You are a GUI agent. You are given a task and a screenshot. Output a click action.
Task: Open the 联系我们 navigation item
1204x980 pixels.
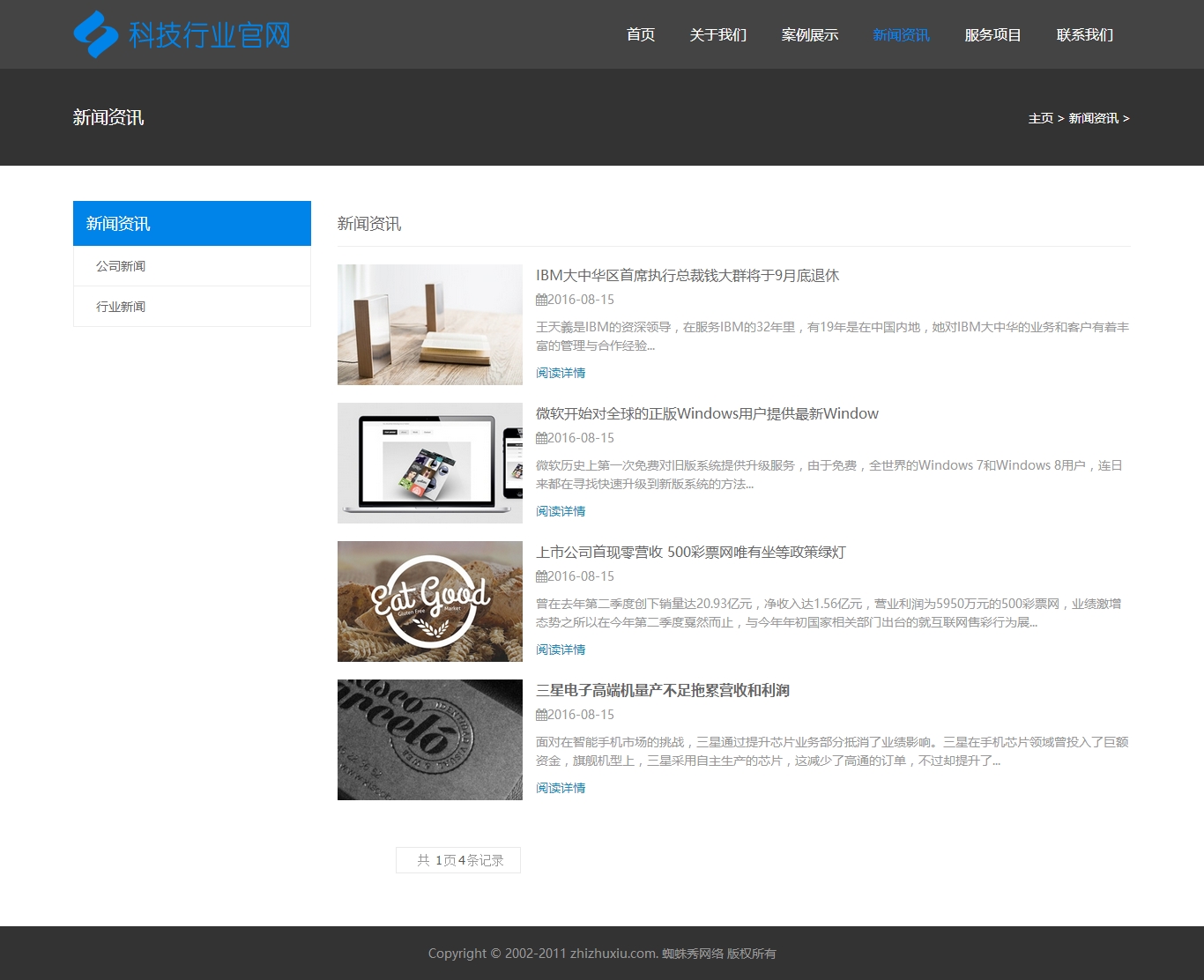point(1085,34)
